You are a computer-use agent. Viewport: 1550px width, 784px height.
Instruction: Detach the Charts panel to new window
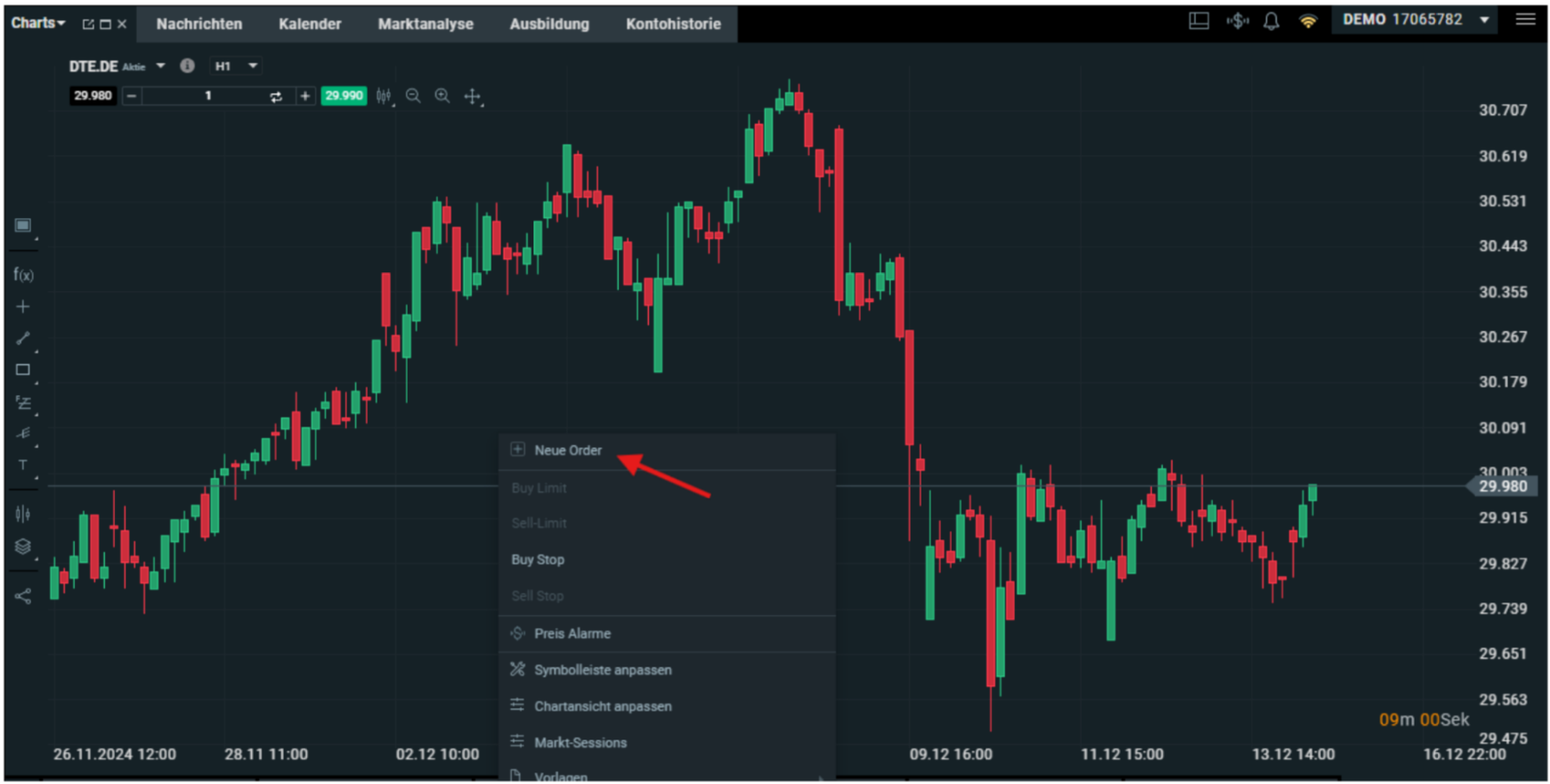tap(88, 24)
